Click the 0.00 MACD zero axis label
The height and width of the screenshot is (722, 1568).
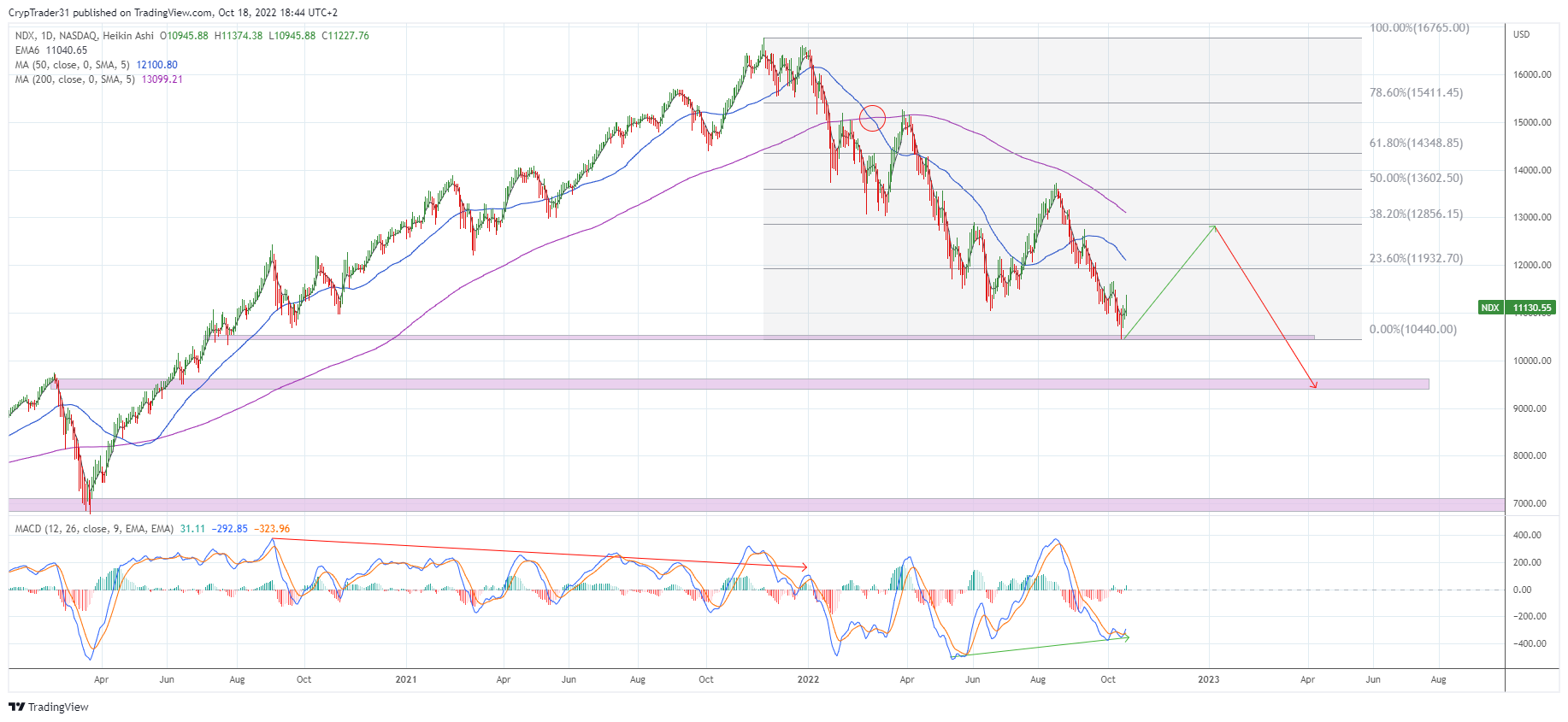1522,590
